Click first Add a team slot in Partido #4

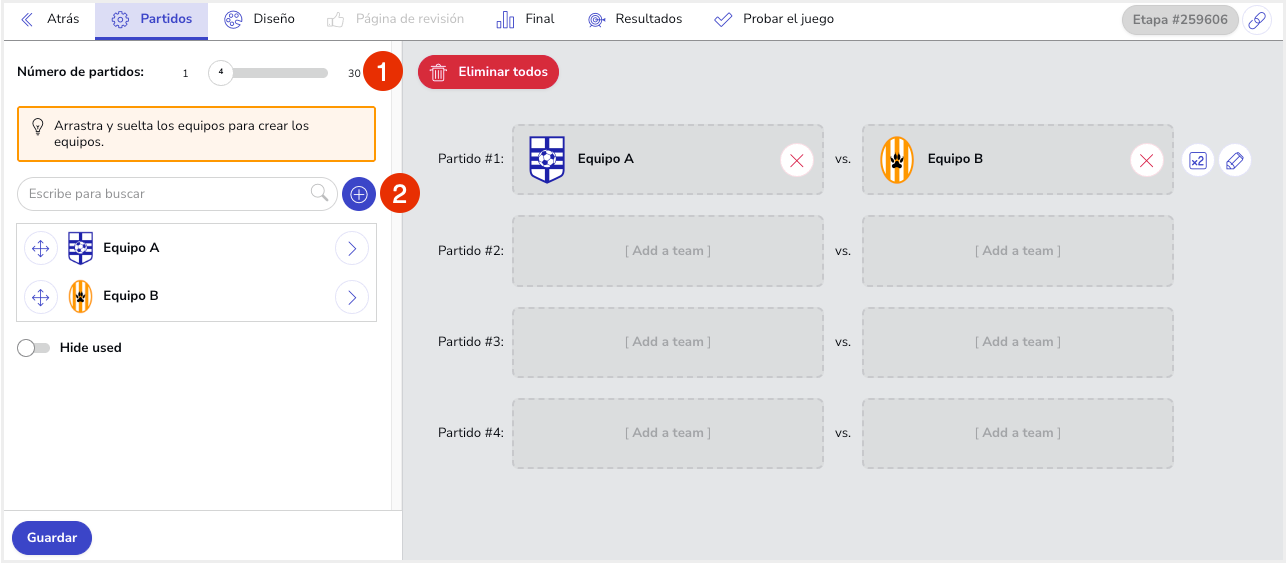(x=668, y=433)
